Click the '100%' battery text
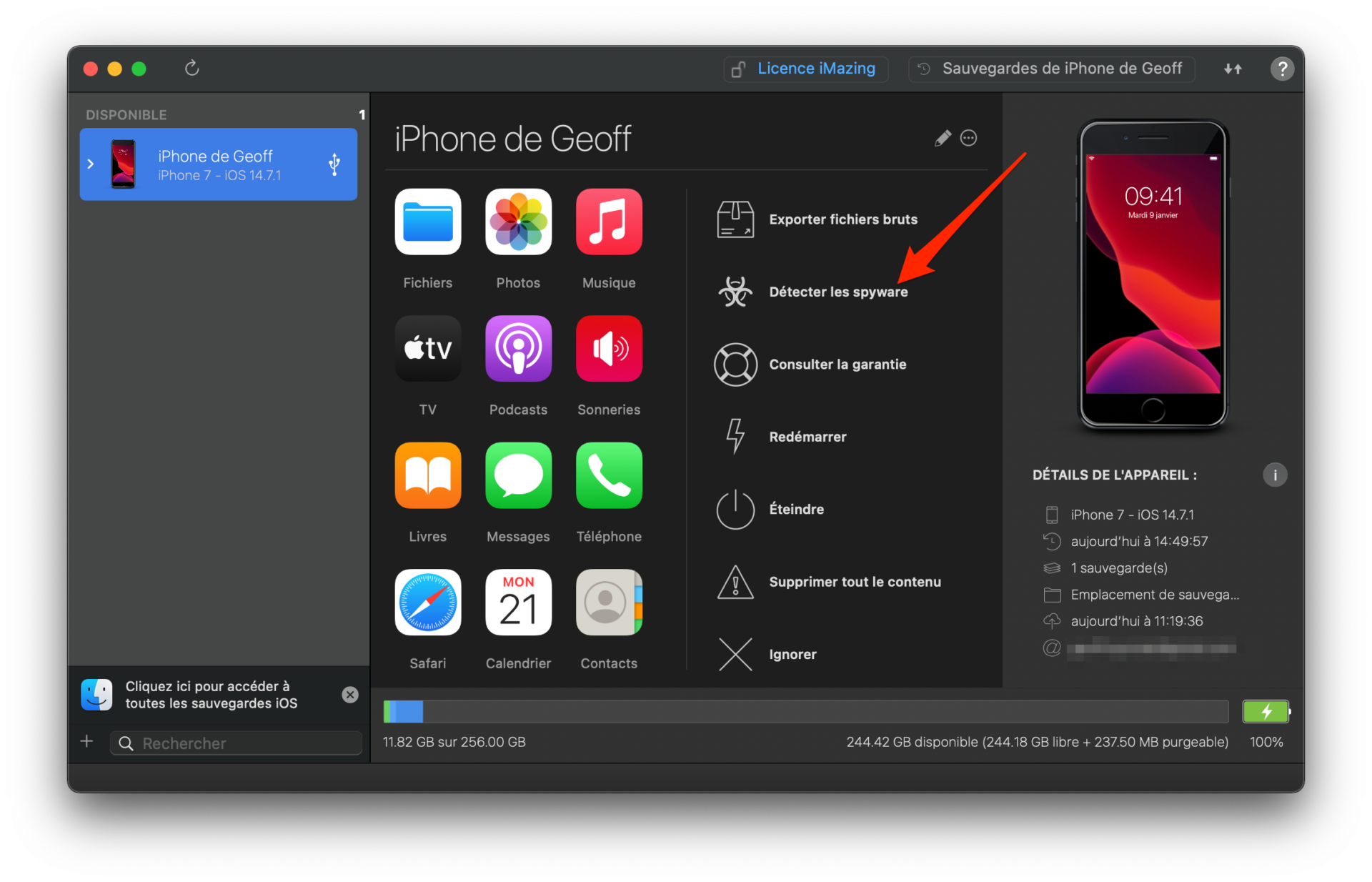Screen dimensions: 1372x882 pyautogui.click(x=1266, y=742)
